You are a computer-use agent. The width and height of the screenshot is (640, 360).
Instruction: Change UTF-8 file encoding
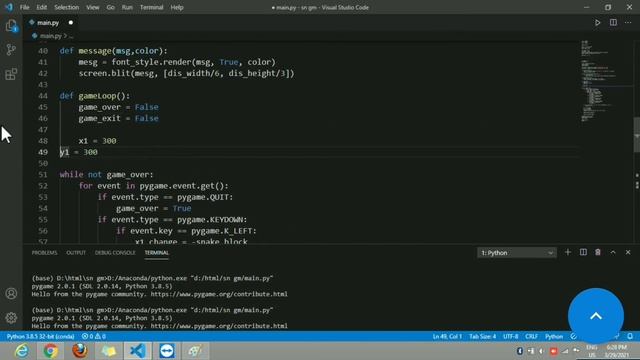tap(511, 336)
